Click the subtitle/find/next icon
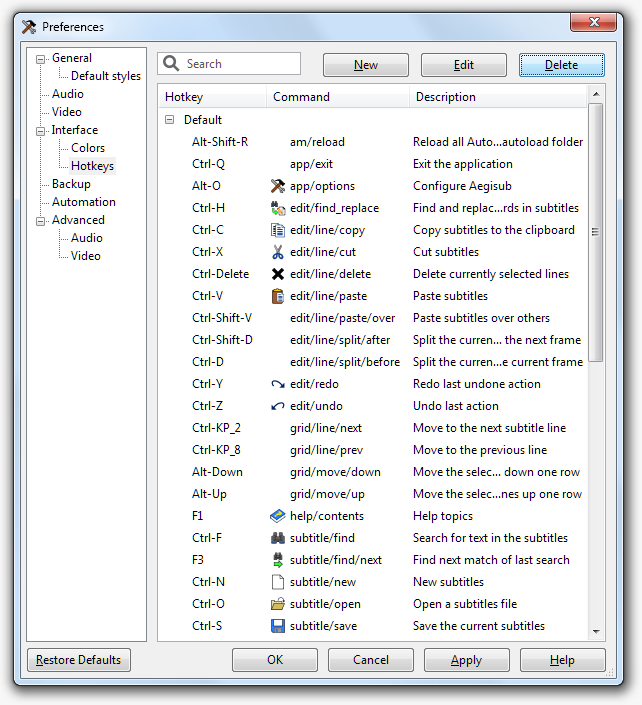Viewport: 642px width, 705px height. tap(278, 560)
